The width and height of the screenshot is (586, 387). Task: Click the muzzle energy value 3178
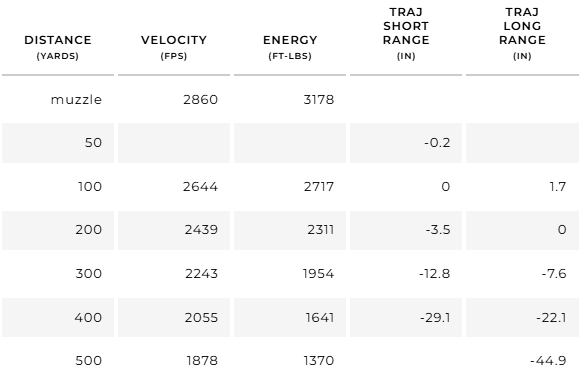click(x=319, y=100)
